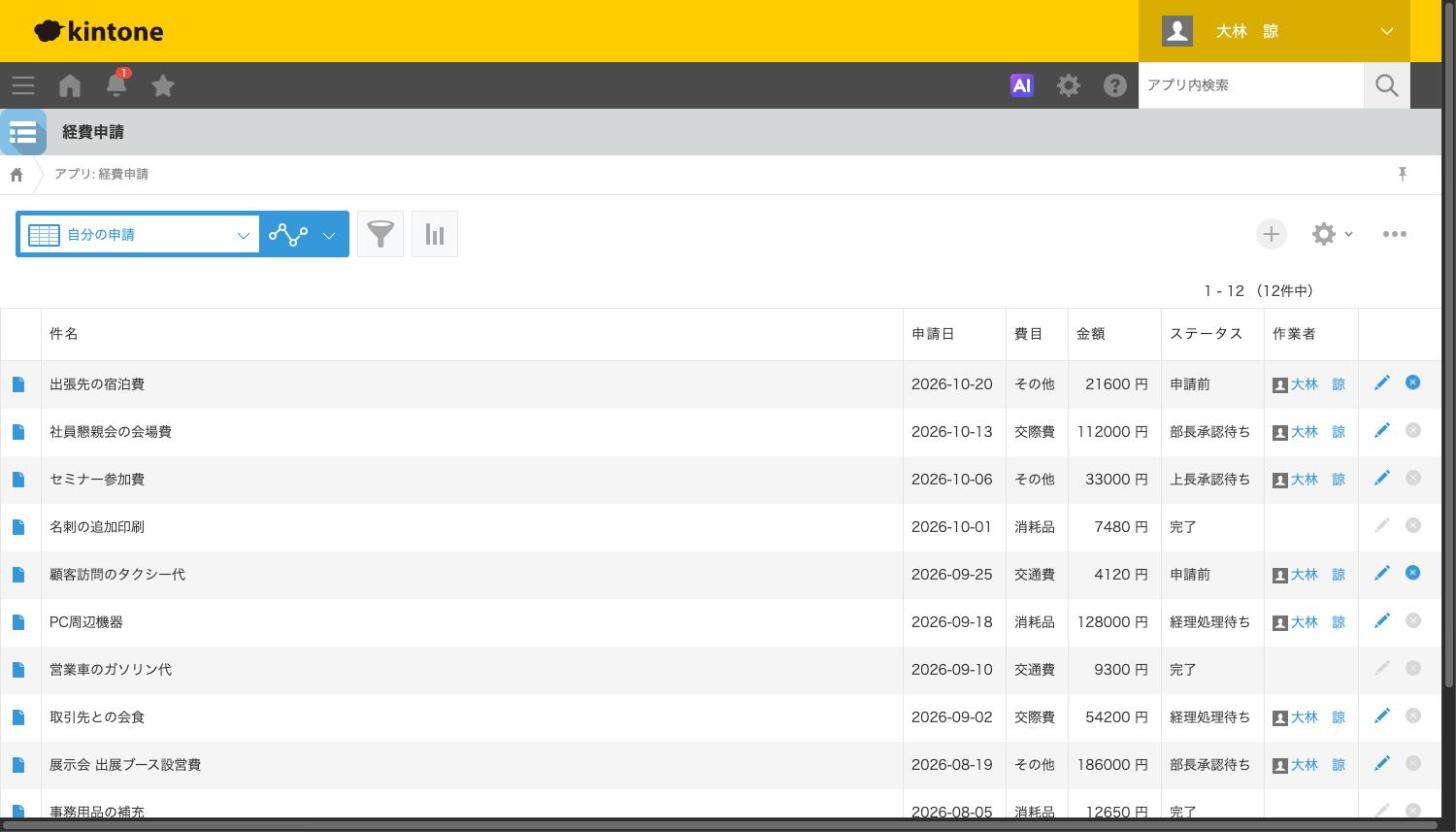Delete the 出張先の宿泊費 record
The image size is (1456, 832).
pyautogui.click(x=1413, y=383)
